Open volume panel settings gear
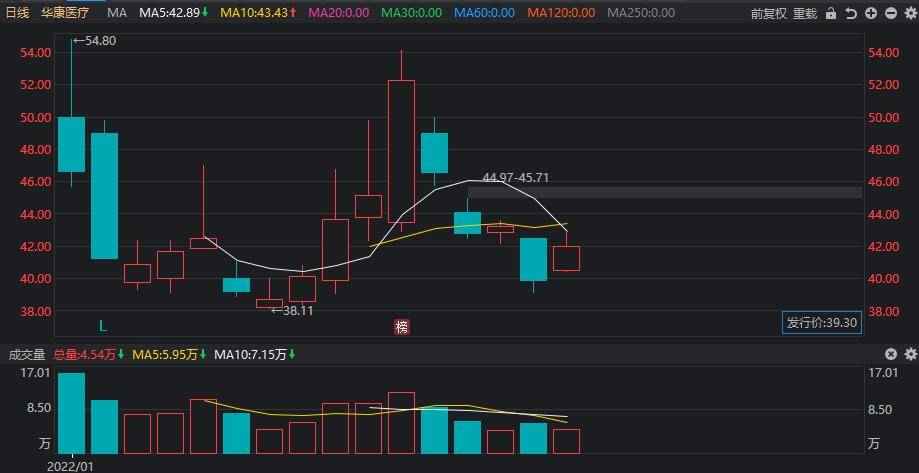This screenshot has width=919, height=473. (909, 354)
